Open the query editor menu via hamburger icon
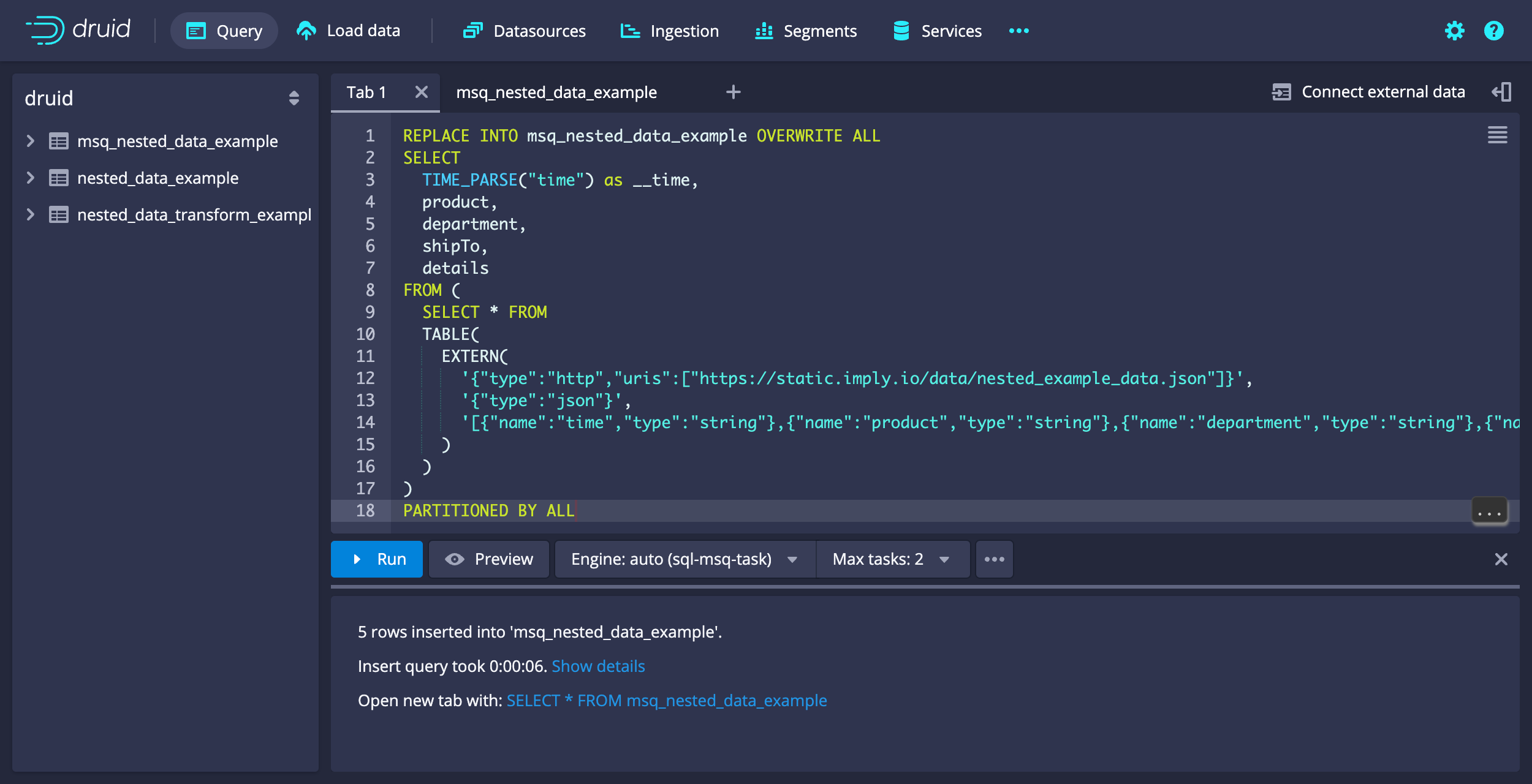Screen dimensions: 1532x784 [x=1497, y=135]
